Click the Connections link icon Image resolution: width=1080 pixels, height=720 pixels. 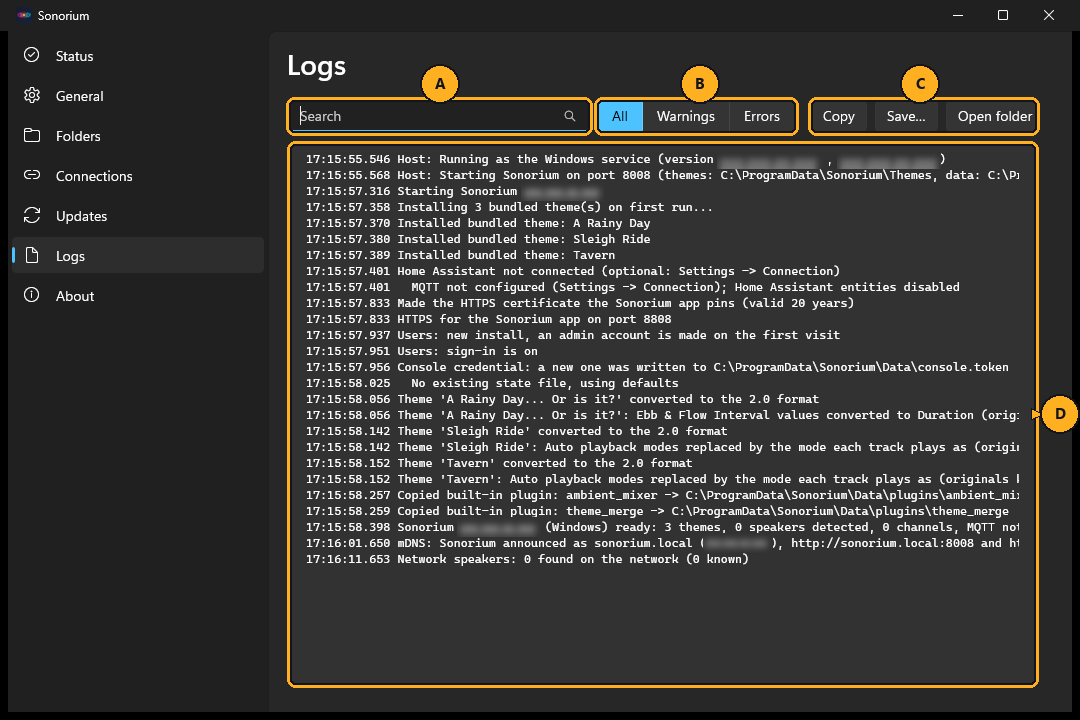pyautogui.click(x=32, y=175)
